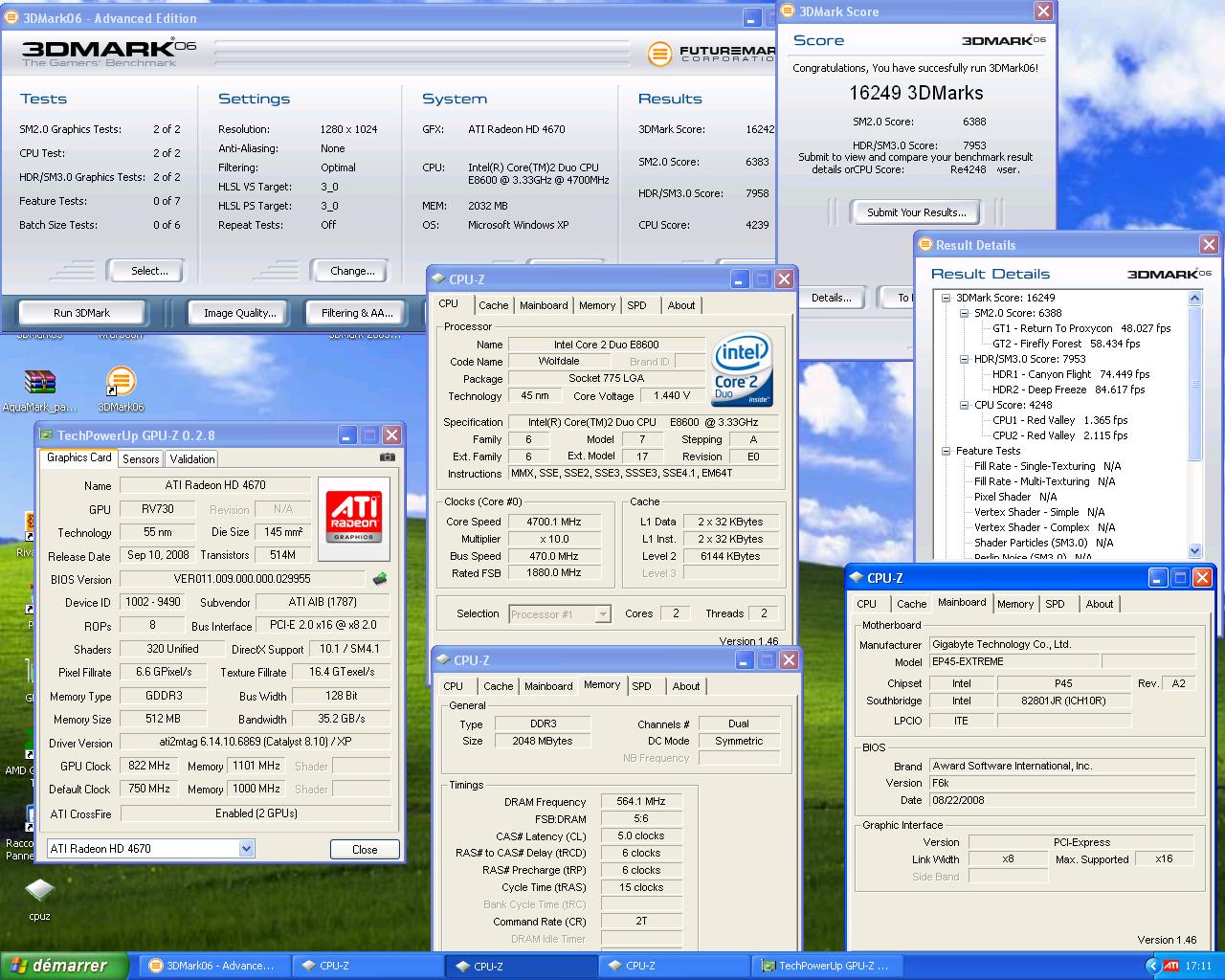Select CPU1 - Red Valley result row

tap(1059, 420)
